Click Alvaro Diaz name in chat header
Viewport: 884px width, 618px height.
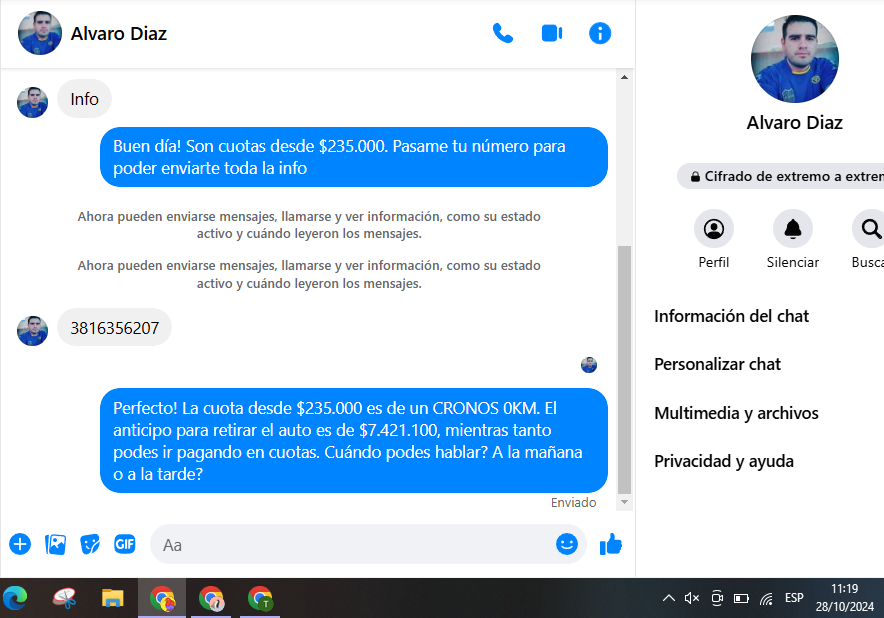point(118,34)
